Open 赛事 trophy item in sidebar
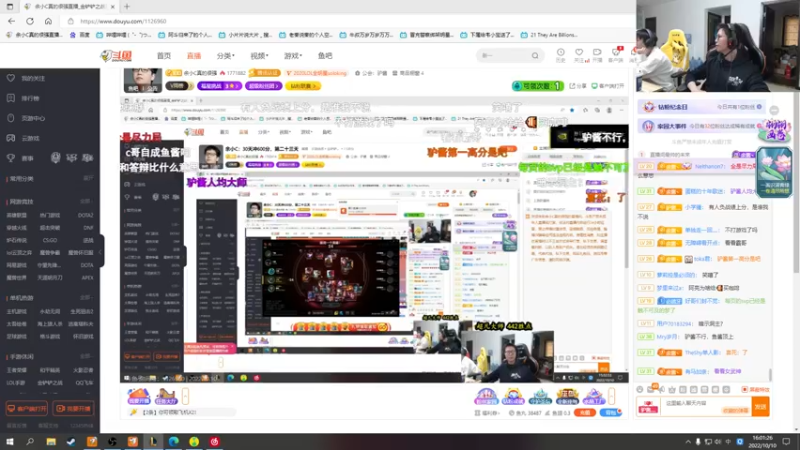 tap(20, 158)
